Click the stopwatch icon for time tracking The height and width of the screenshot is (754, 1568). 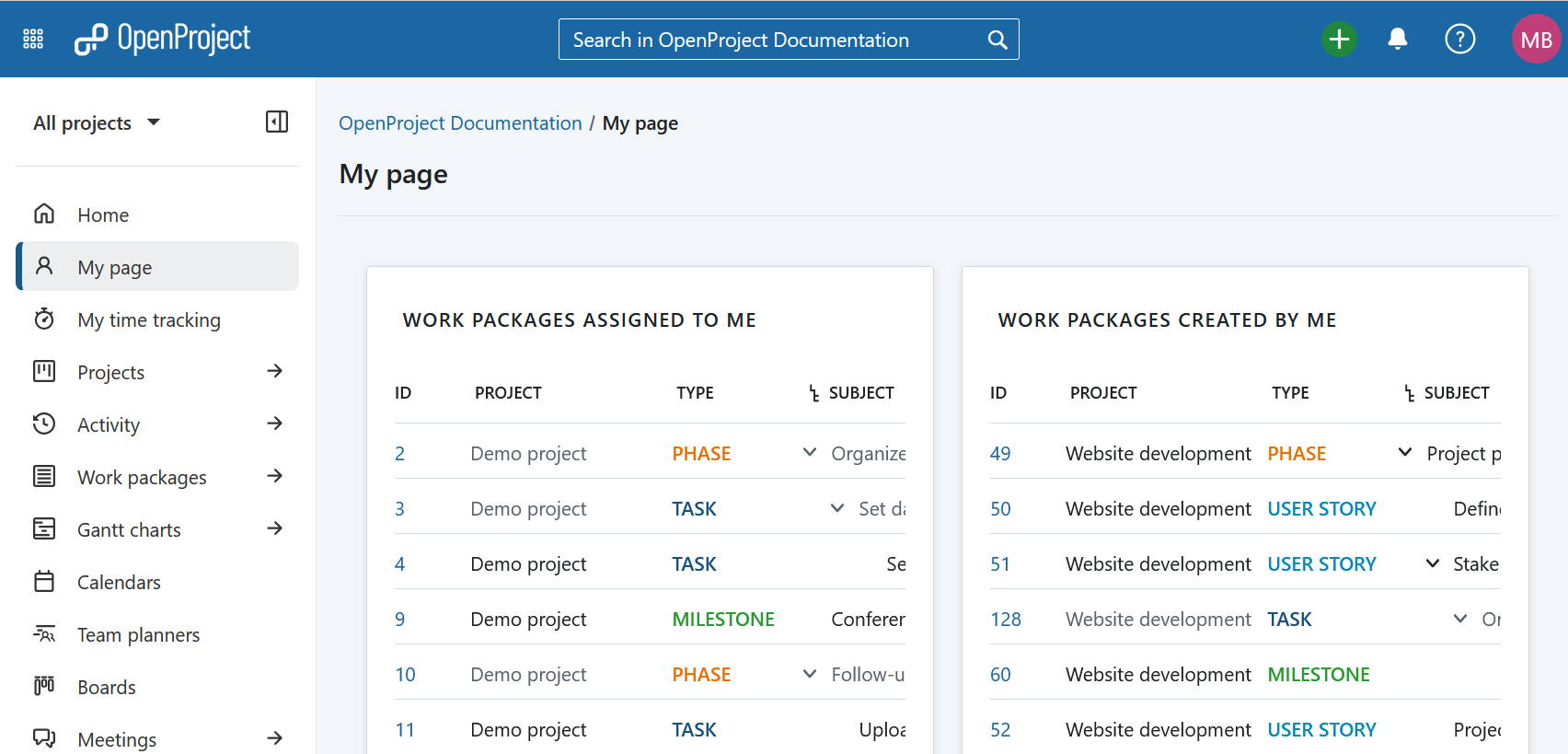click(44, 319)
